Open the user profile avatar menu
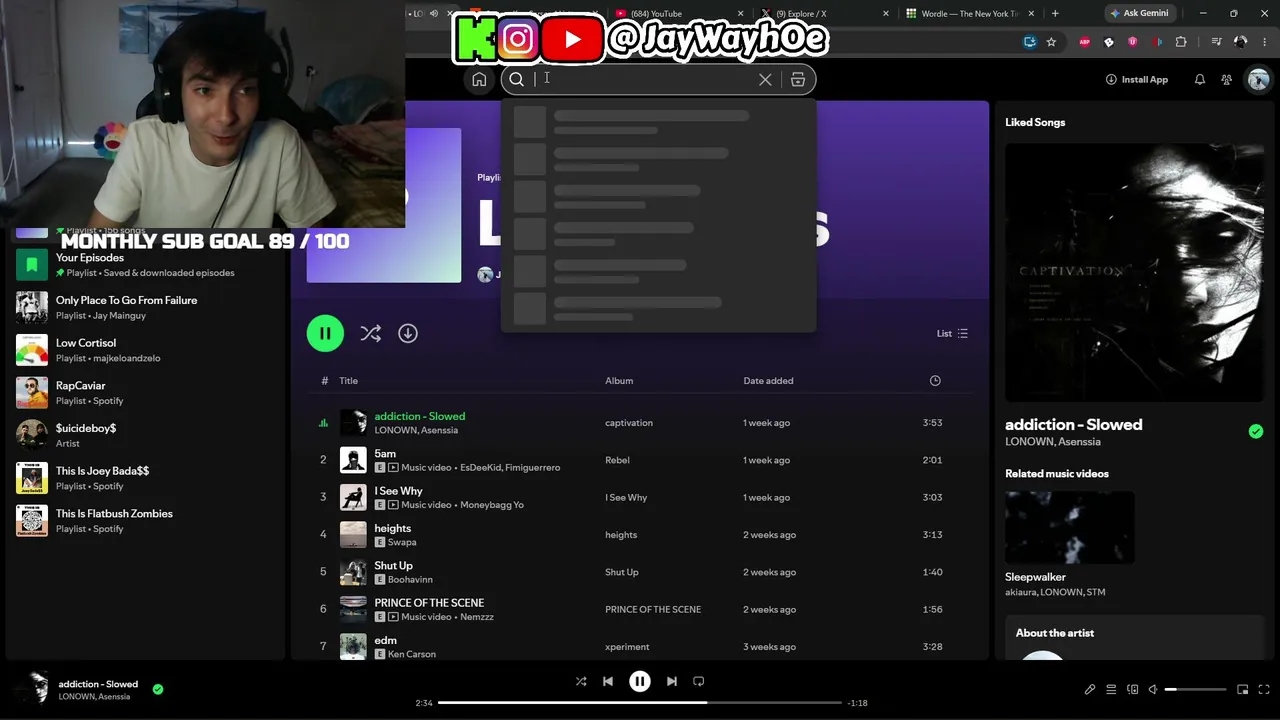Image resolution: width=1280 pixels, height=720 pixels. click(1258, 80)
